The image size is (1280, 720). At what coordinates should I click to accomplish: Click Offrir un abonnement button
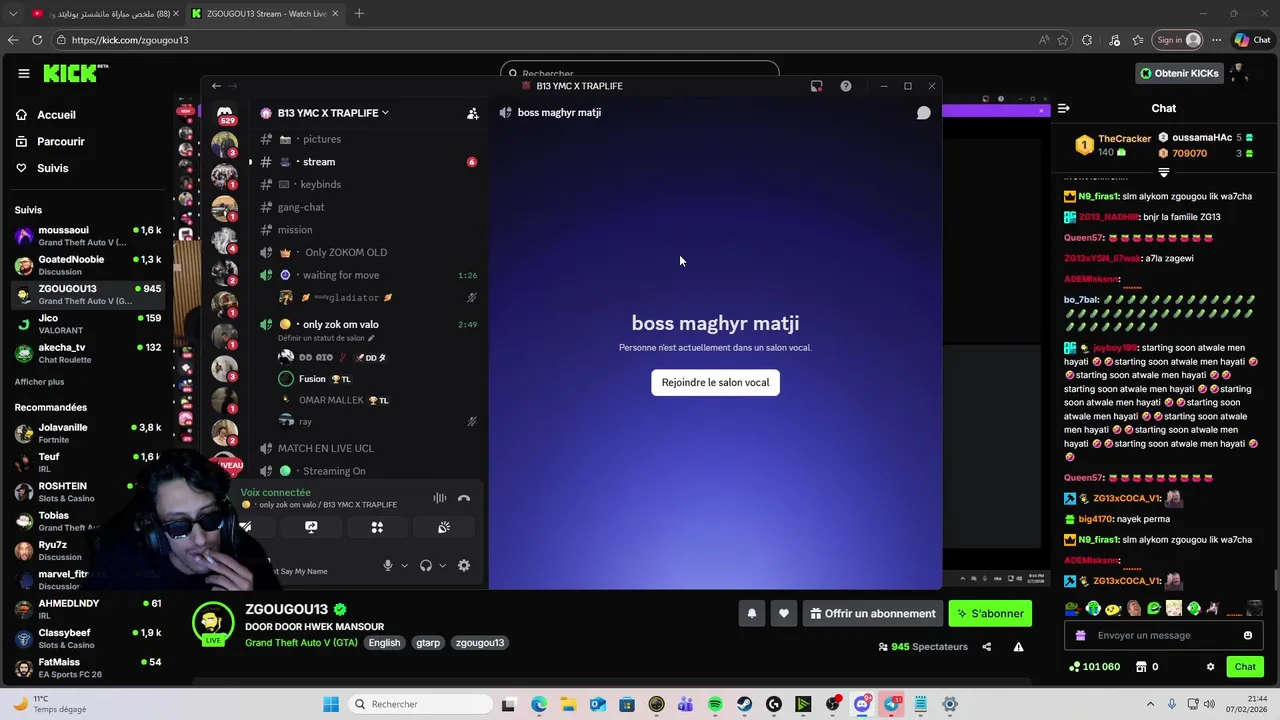point(874,614)
